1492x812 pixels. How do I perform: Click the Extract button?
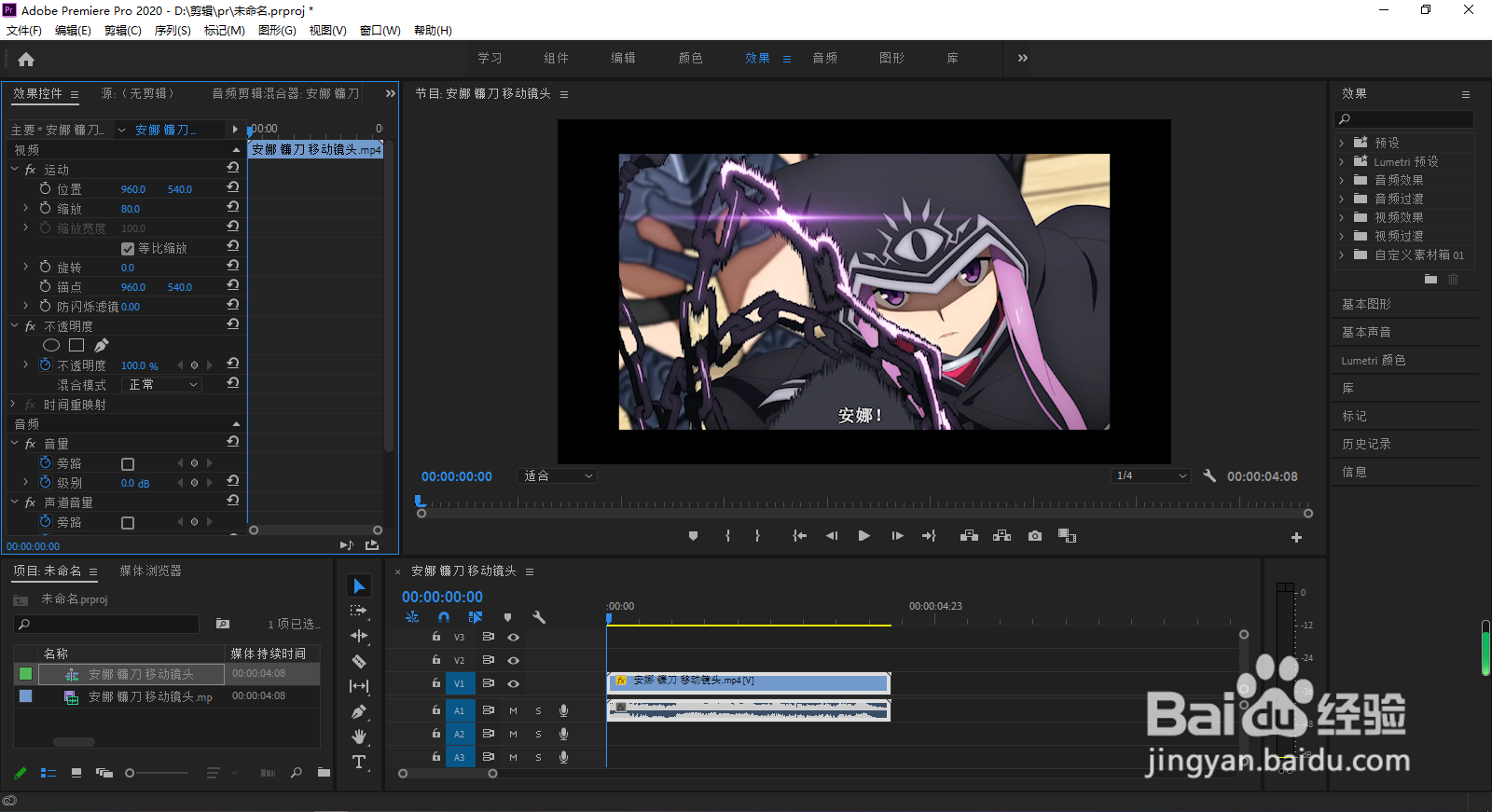click(1002, 536)
